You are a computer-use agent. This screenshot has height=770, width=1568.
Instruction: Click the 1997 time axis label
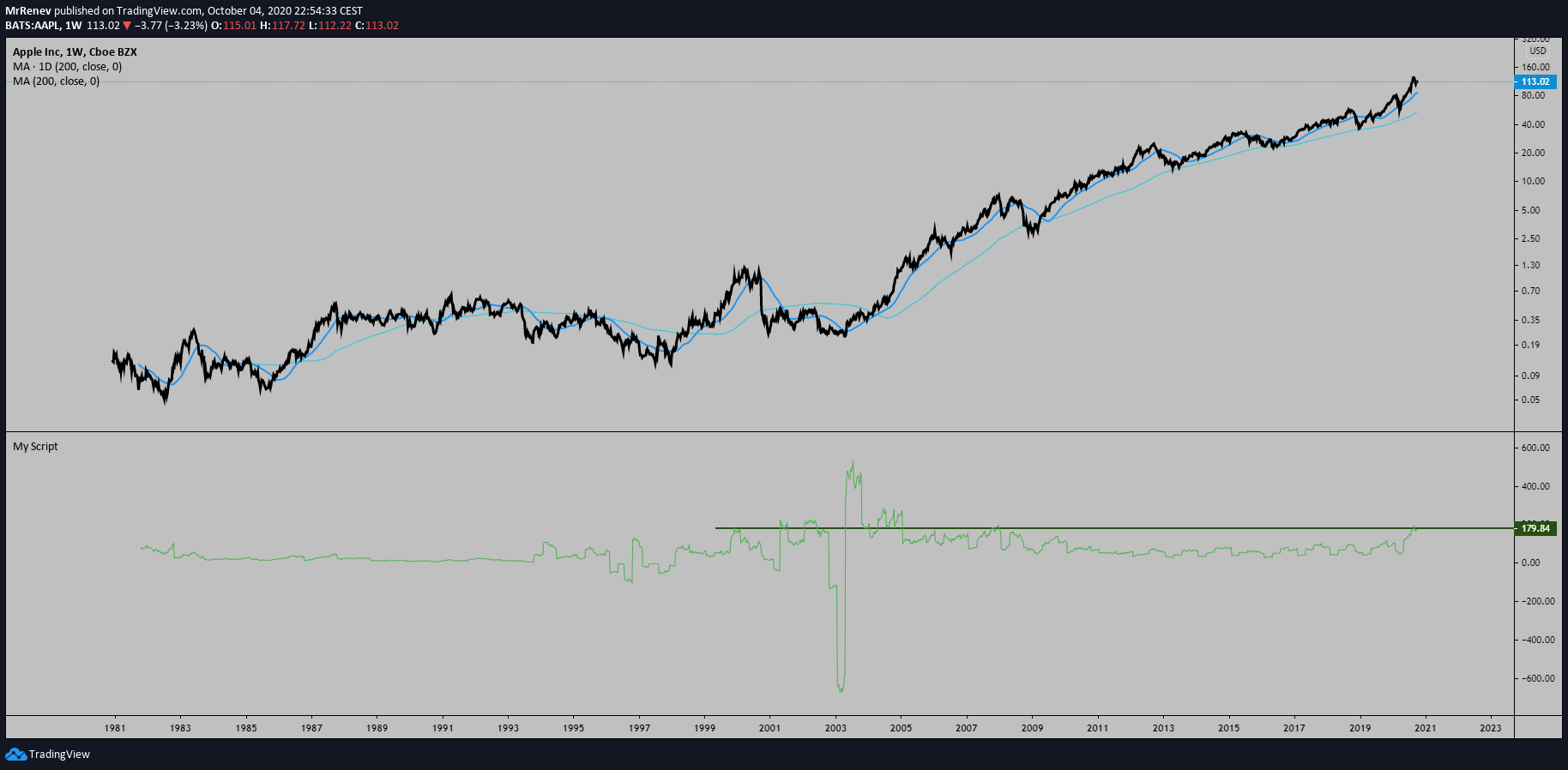[x=639, y=728]
